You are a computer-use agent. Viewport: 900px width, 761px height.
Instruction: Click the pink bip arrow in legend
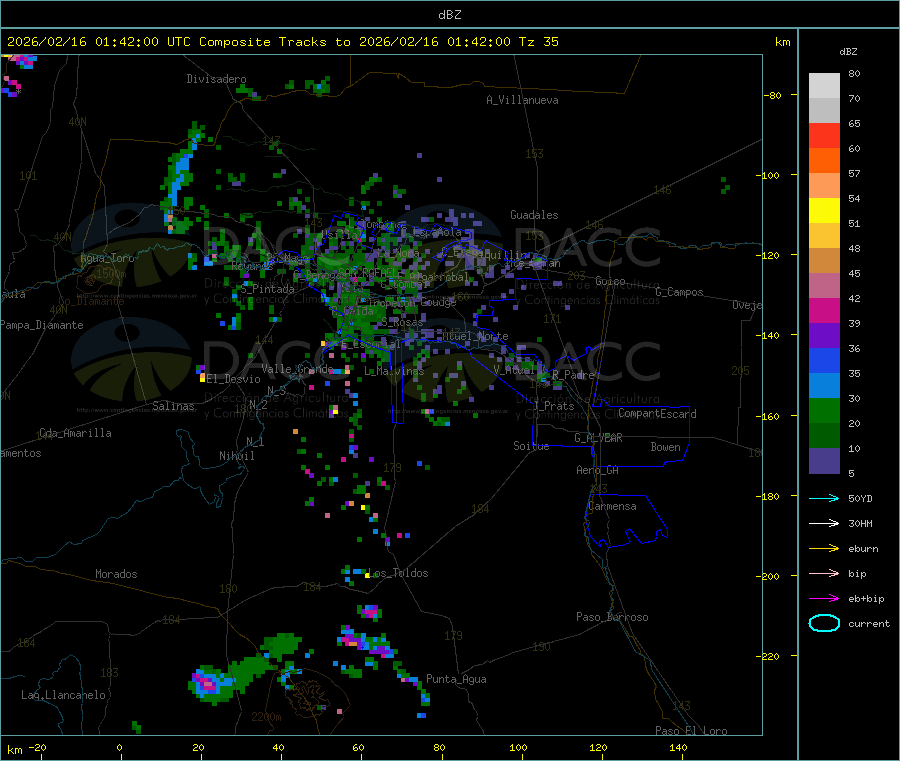824,573
